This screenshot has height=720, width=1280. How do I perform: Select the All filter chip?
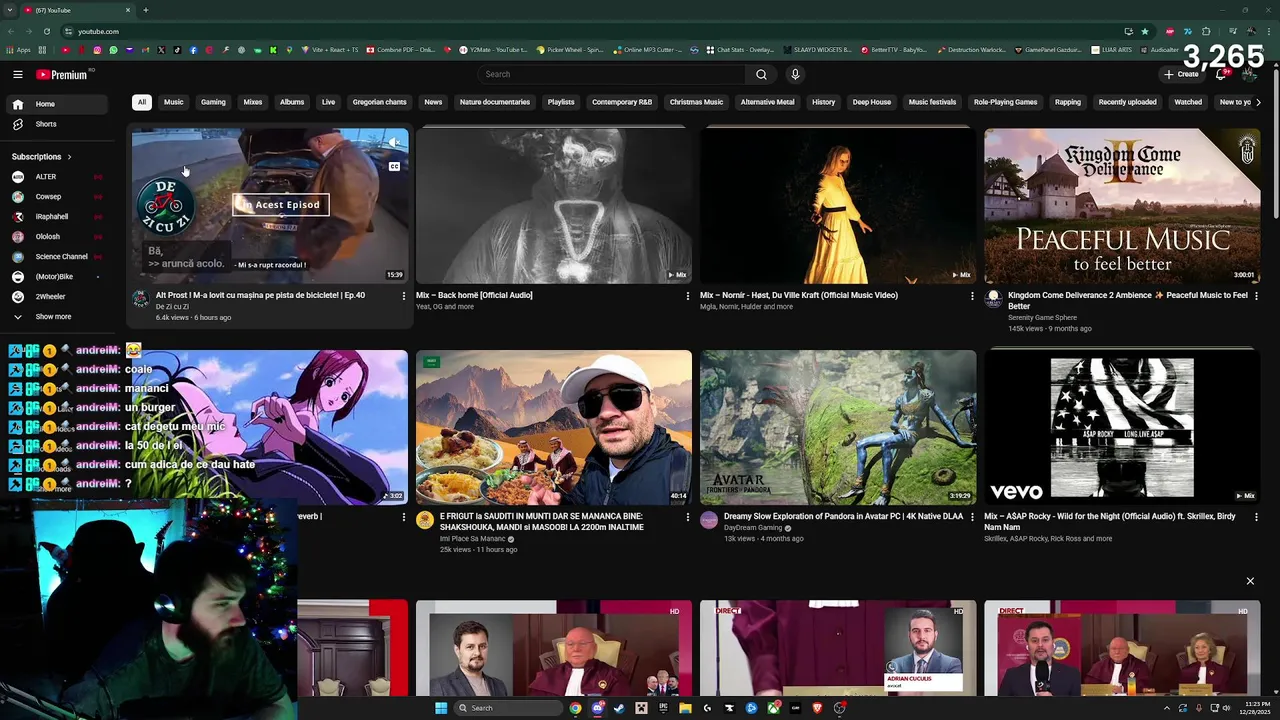(141, 102)
